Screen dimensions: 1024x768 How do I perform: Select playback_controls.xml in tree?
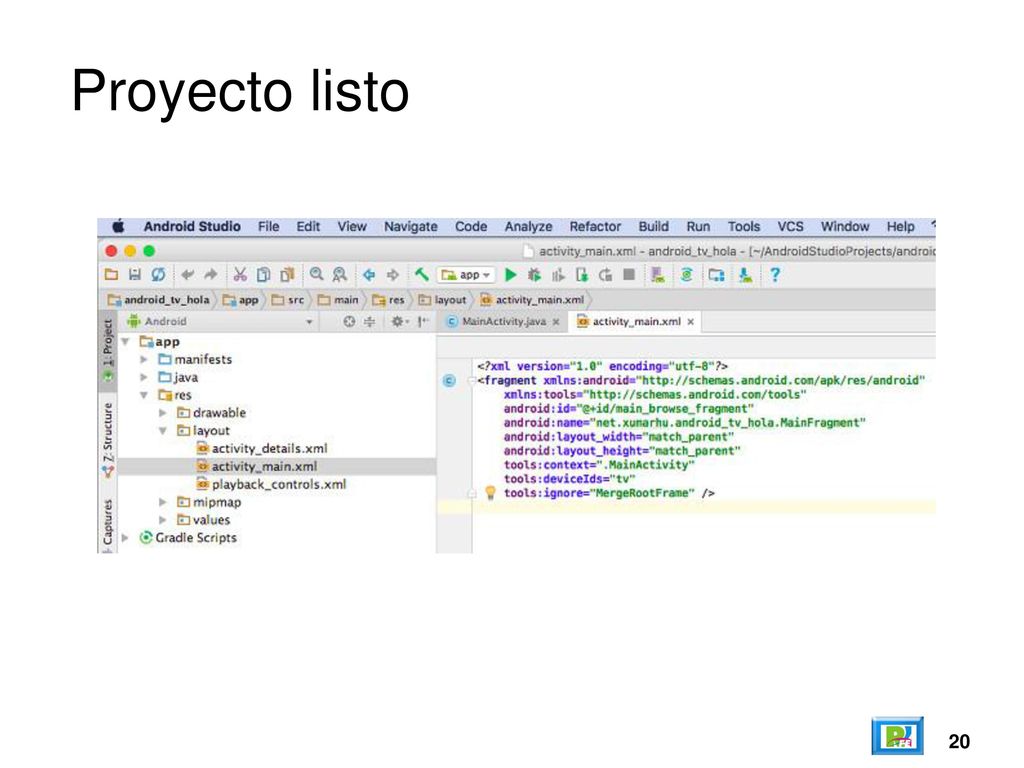point(271,485)
